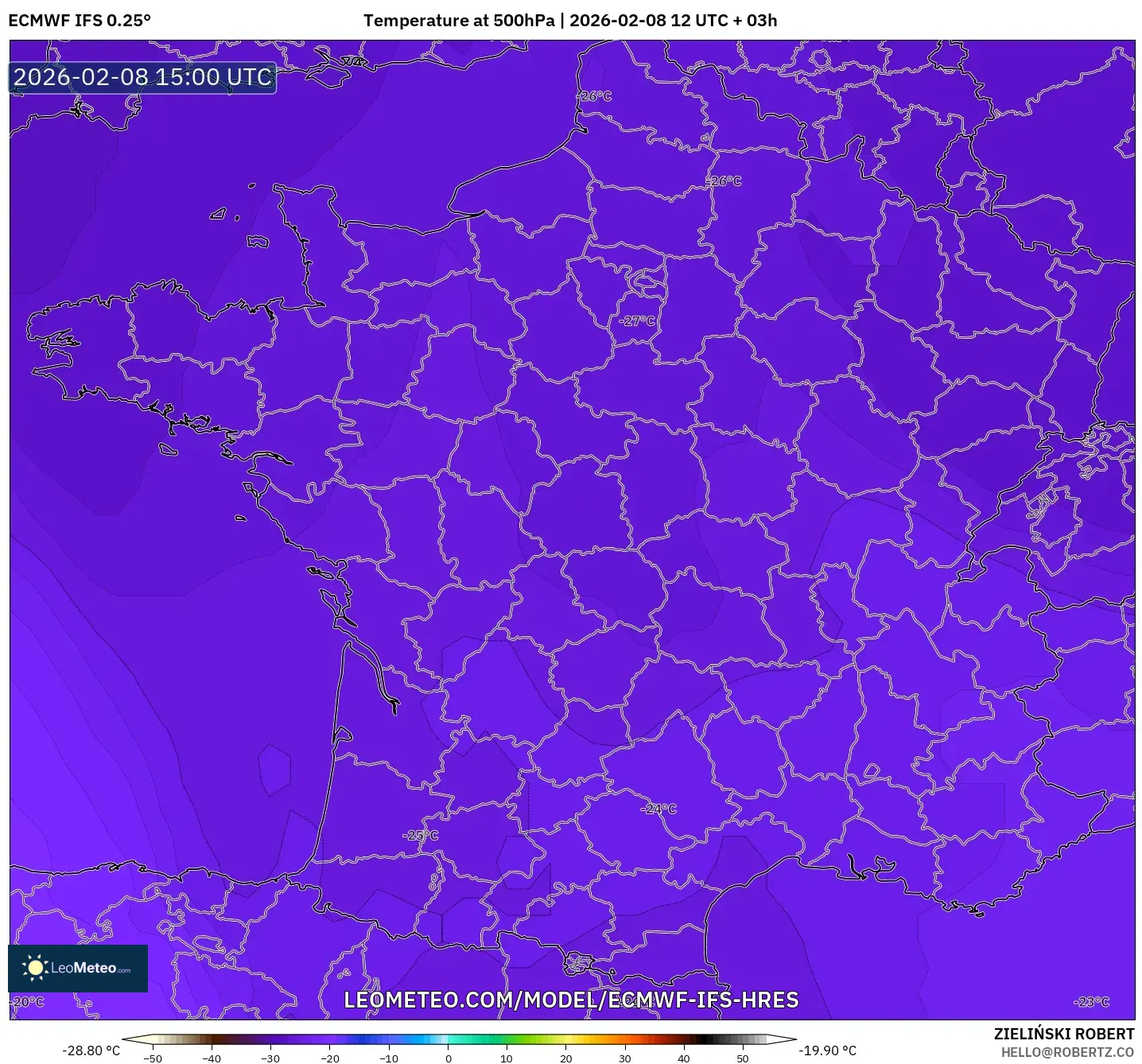Toggle the ECMWF IFS 0.25° model label
The height and width of the screenshot is (1064, 1142).
point(80,17)
